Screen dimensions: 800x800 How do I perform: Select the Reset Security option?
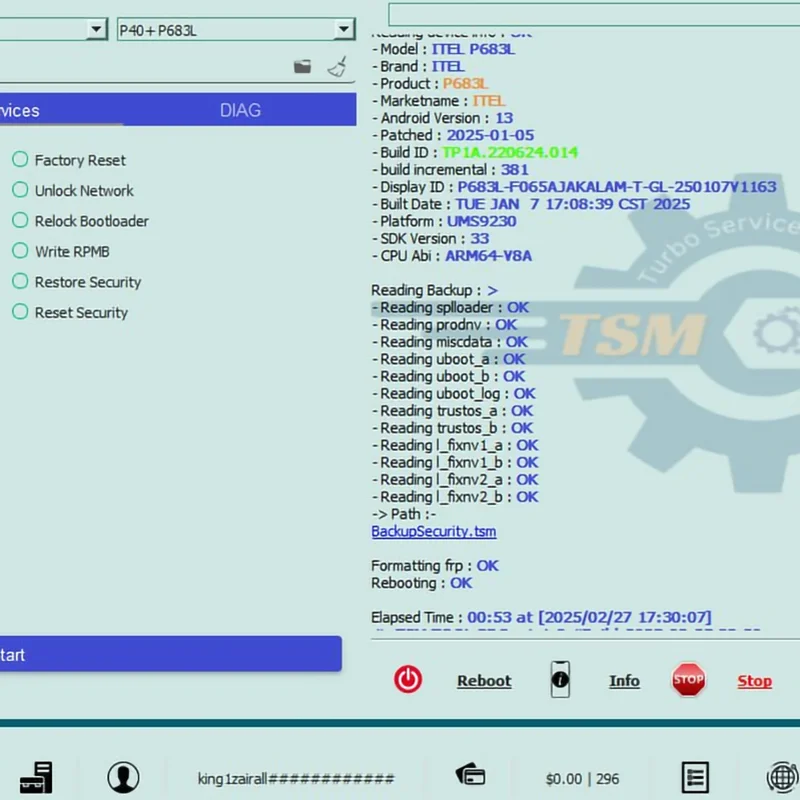[x=70, y=312]
